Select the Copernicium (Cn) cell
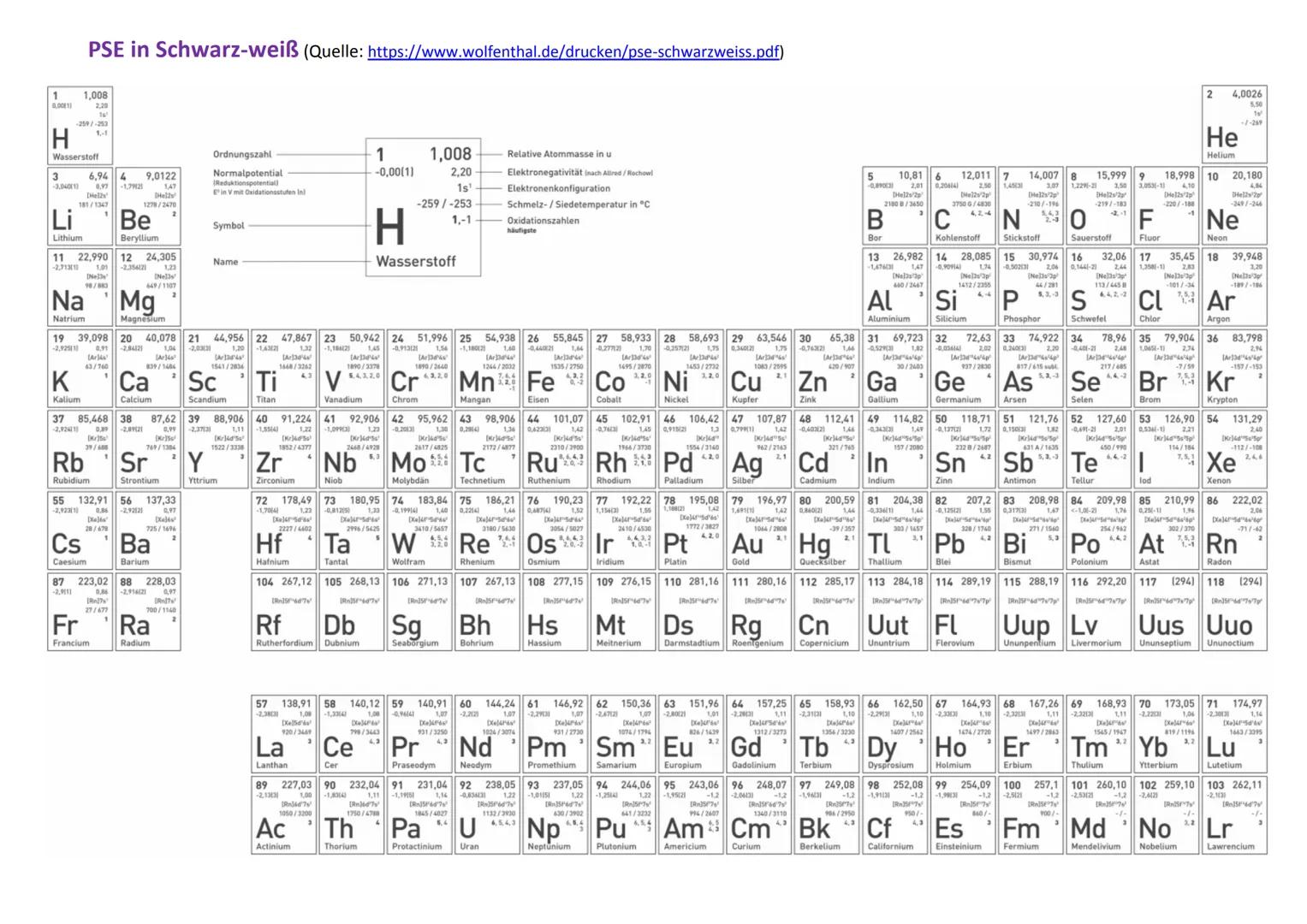1307x924 pixels. pos(827,613)
